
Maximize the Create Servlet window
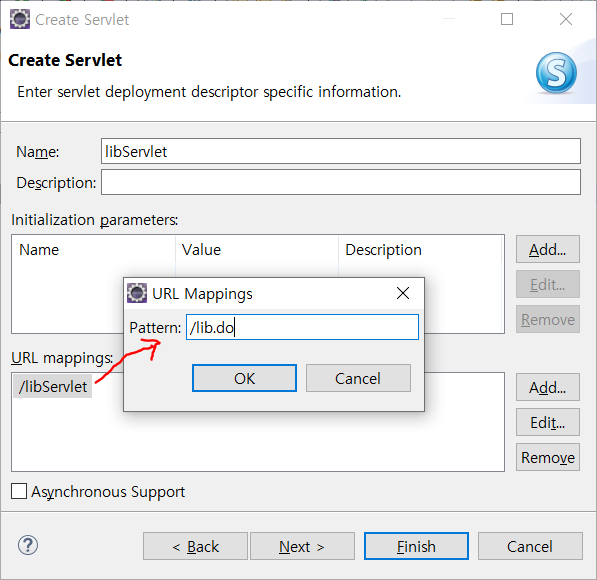point(506,19)
